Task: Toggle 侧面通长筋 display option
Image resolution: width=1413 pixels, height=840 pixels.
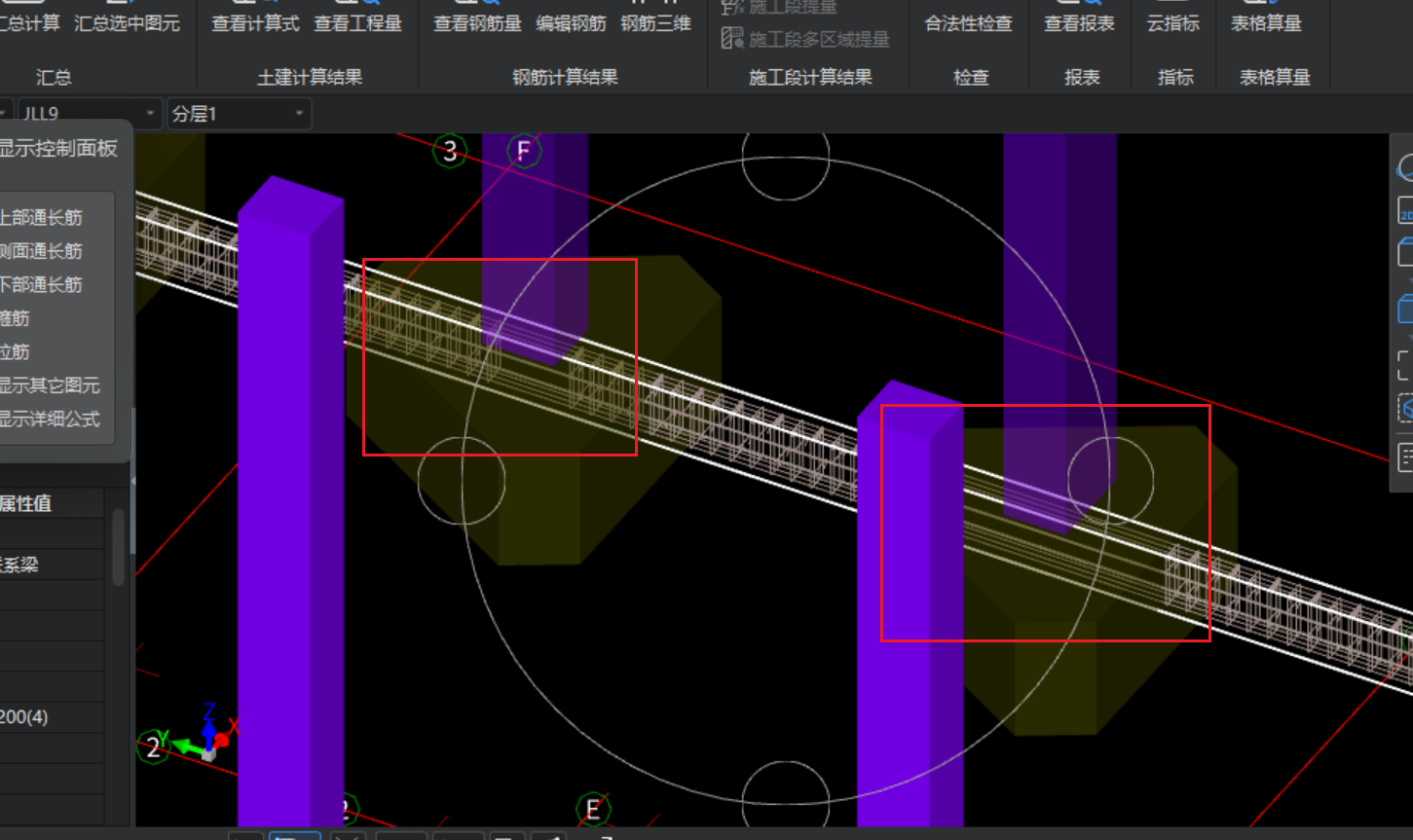Action: [x=41, y=251]
